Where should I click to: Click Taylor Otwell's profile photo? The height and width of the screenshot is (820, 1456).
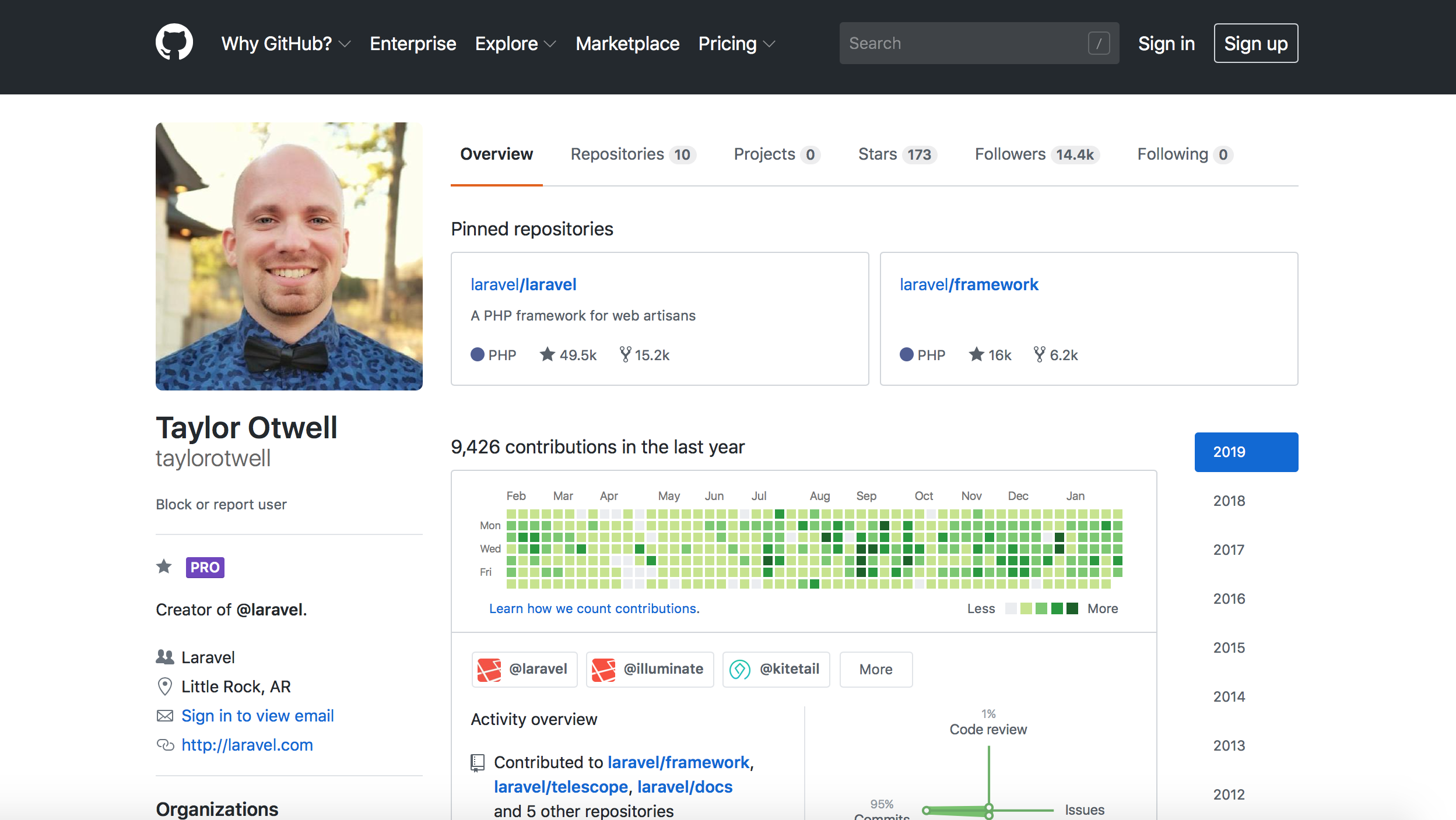tap(289, 256)
